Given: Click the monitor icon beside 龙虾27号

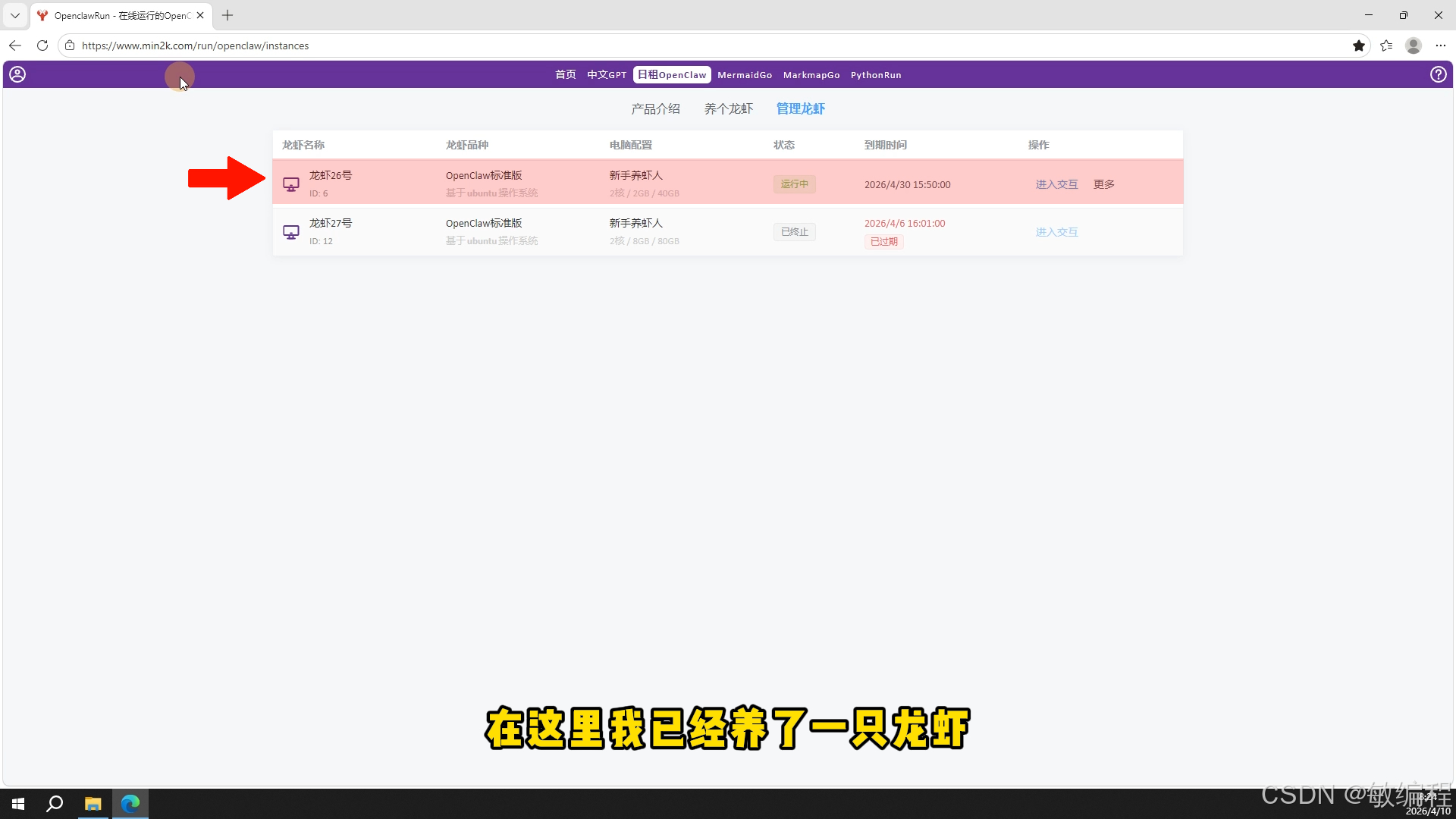Looking at the screenshot, I should [290, 232].
